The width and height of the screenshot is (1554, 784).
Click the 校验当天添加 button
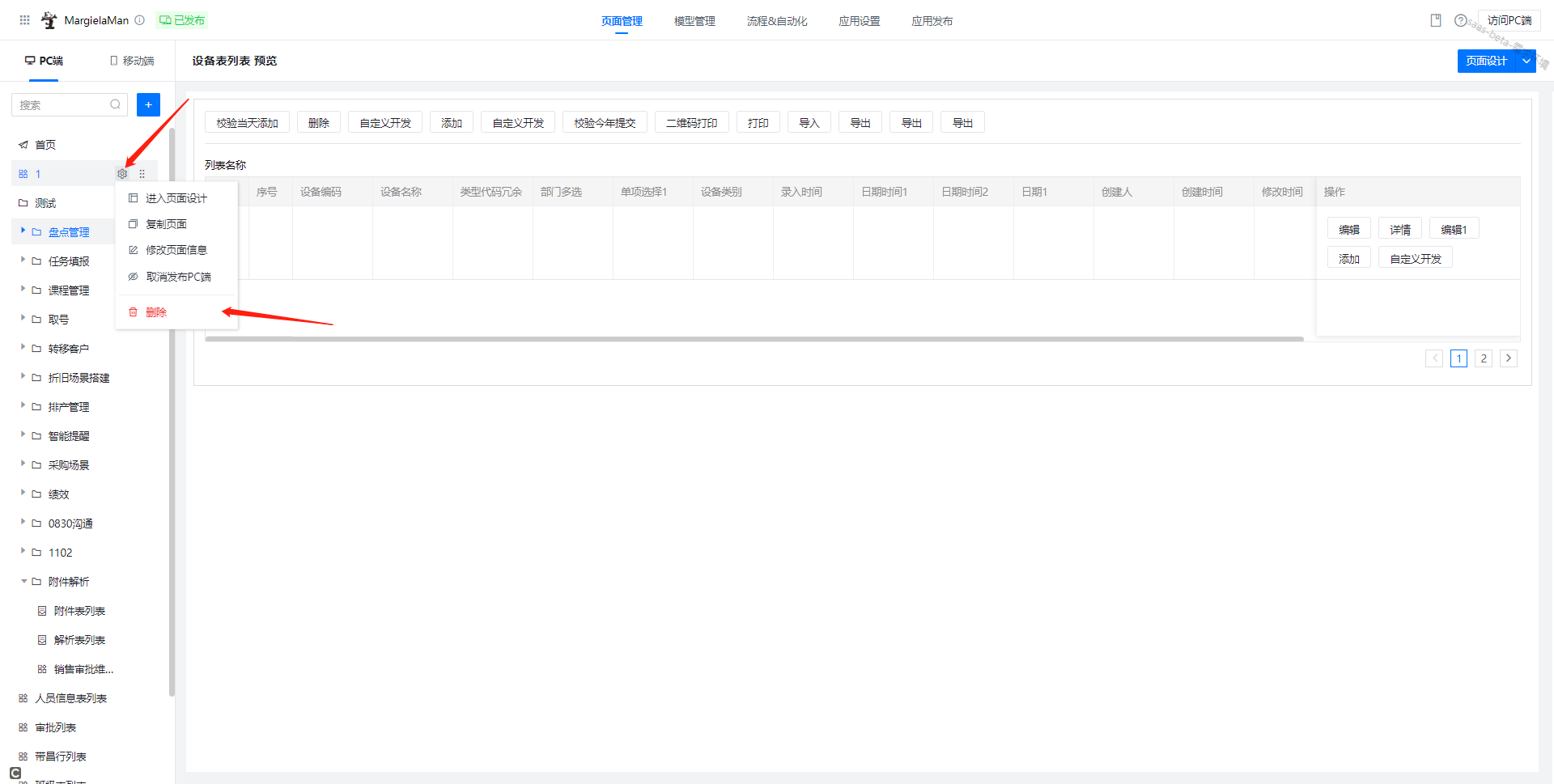pyautogui.click(x=247, y=123)
